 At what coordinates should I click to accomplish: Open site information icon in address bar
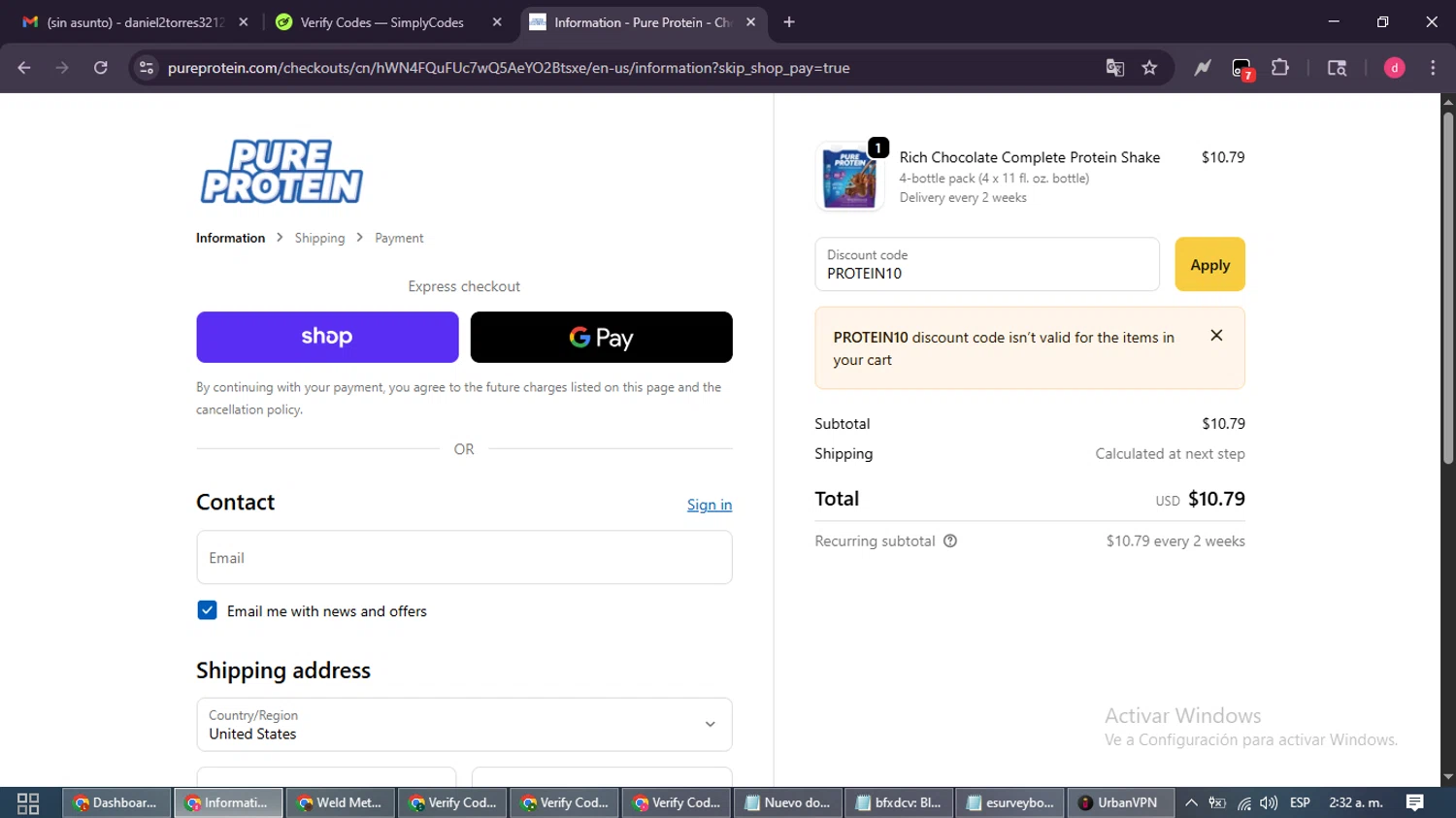147,68
